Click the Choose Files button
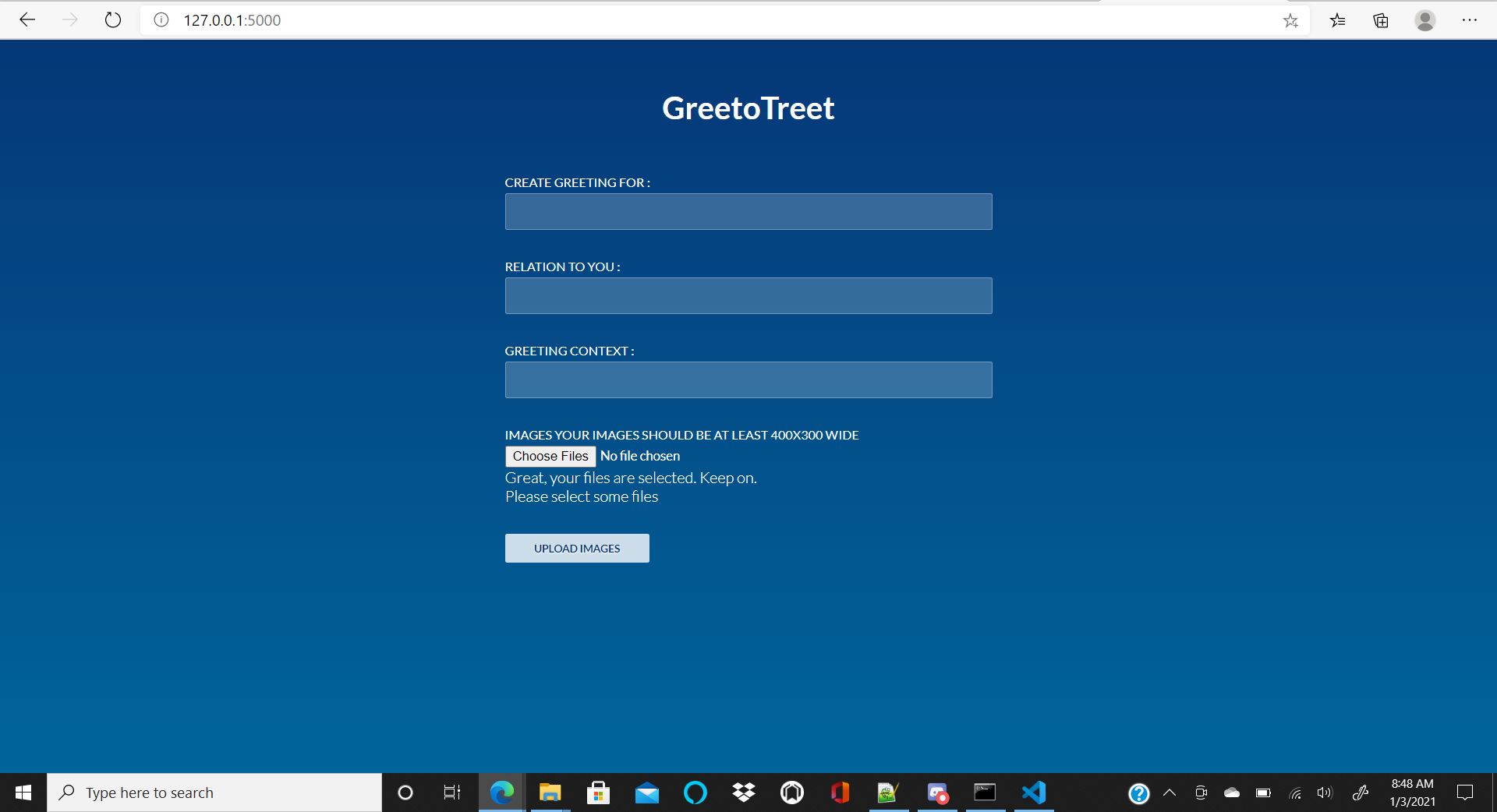This screenshot has height=812, width=1497. (550, 457)
